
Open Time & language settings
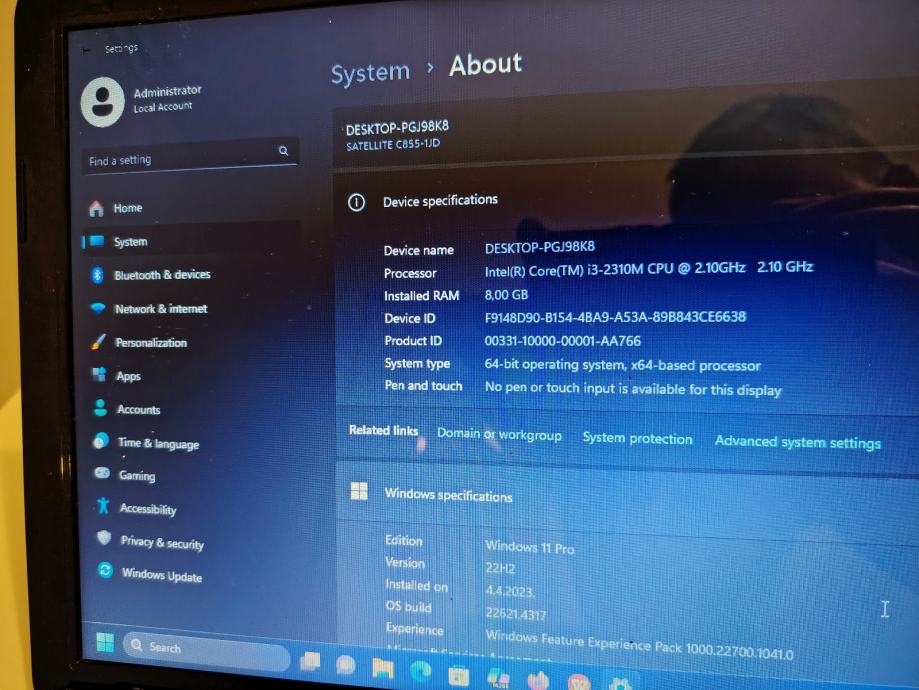click(x=158, y=443)
